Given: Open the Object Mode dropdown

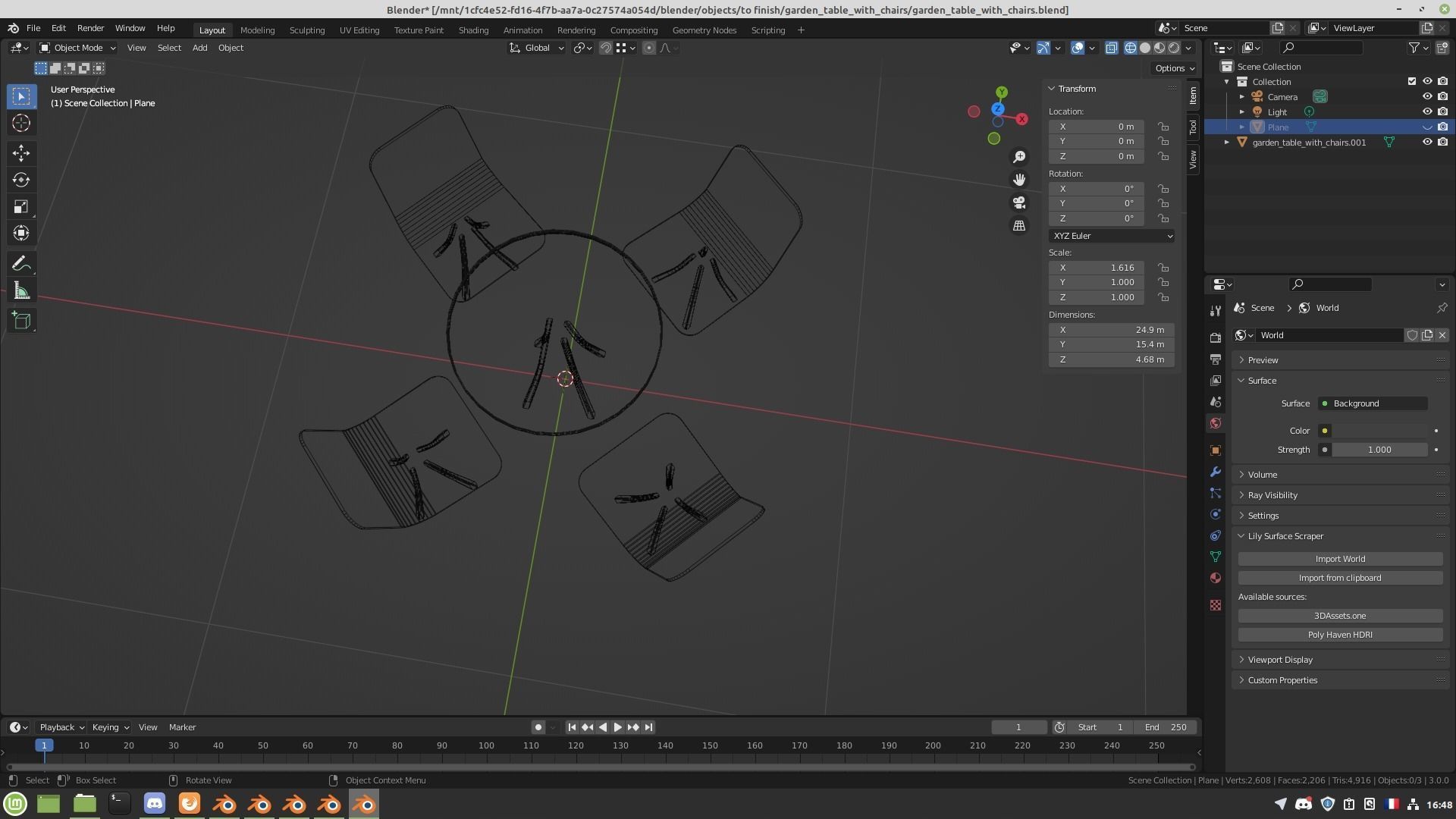Looking at the screenshot, I should (x=77, y=48).
